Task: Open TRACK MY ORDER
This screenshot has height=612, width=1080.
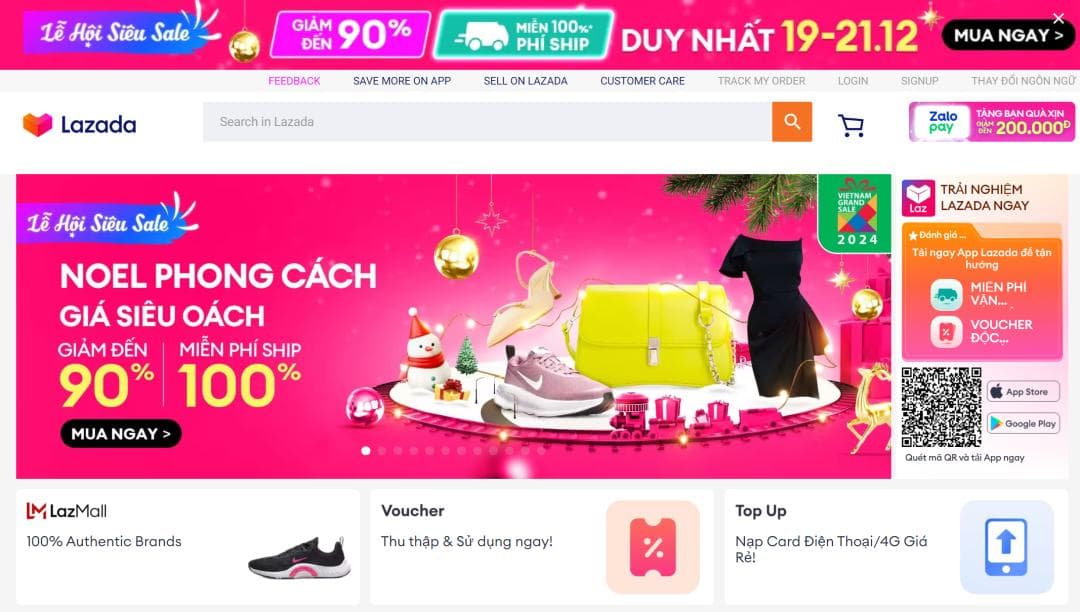Action: pyautogui.click(x=761, y=81)
